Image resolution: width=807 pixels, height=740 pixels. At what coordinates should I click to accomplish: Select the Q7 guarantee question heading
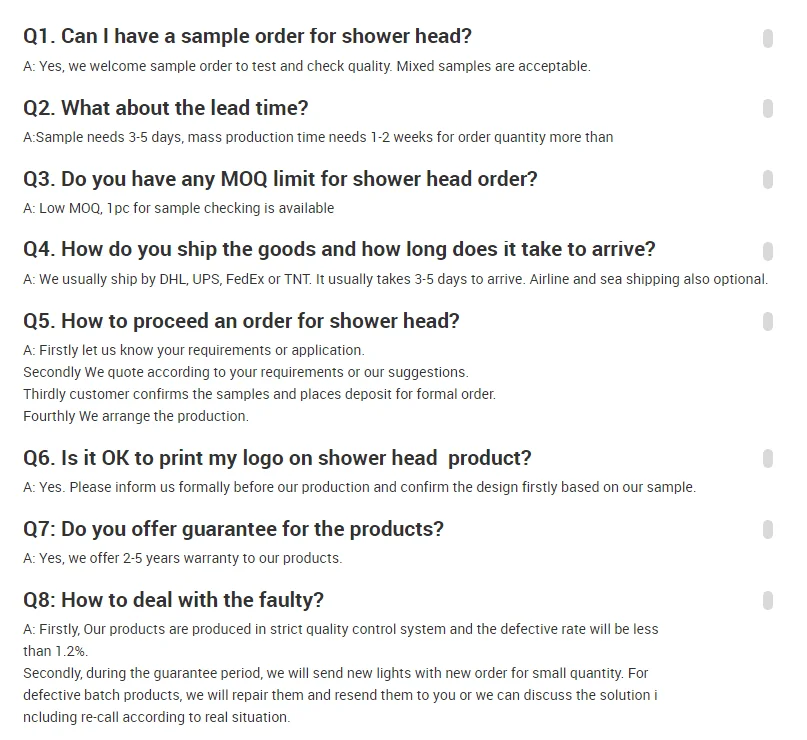click(233, 529)
